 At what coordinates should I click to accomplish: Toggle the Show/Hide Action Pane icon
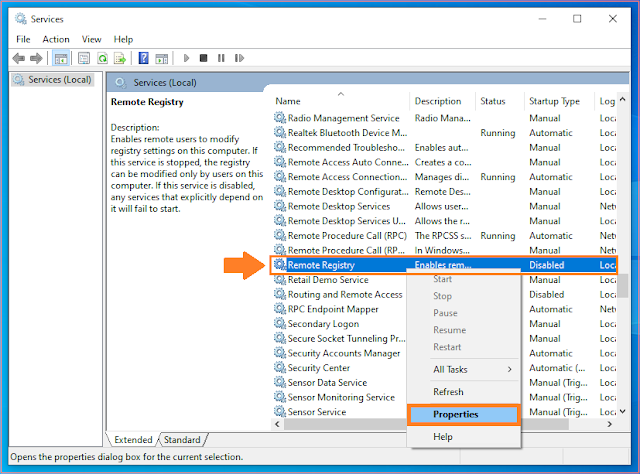pyautogui.click(x=162, y=58)
